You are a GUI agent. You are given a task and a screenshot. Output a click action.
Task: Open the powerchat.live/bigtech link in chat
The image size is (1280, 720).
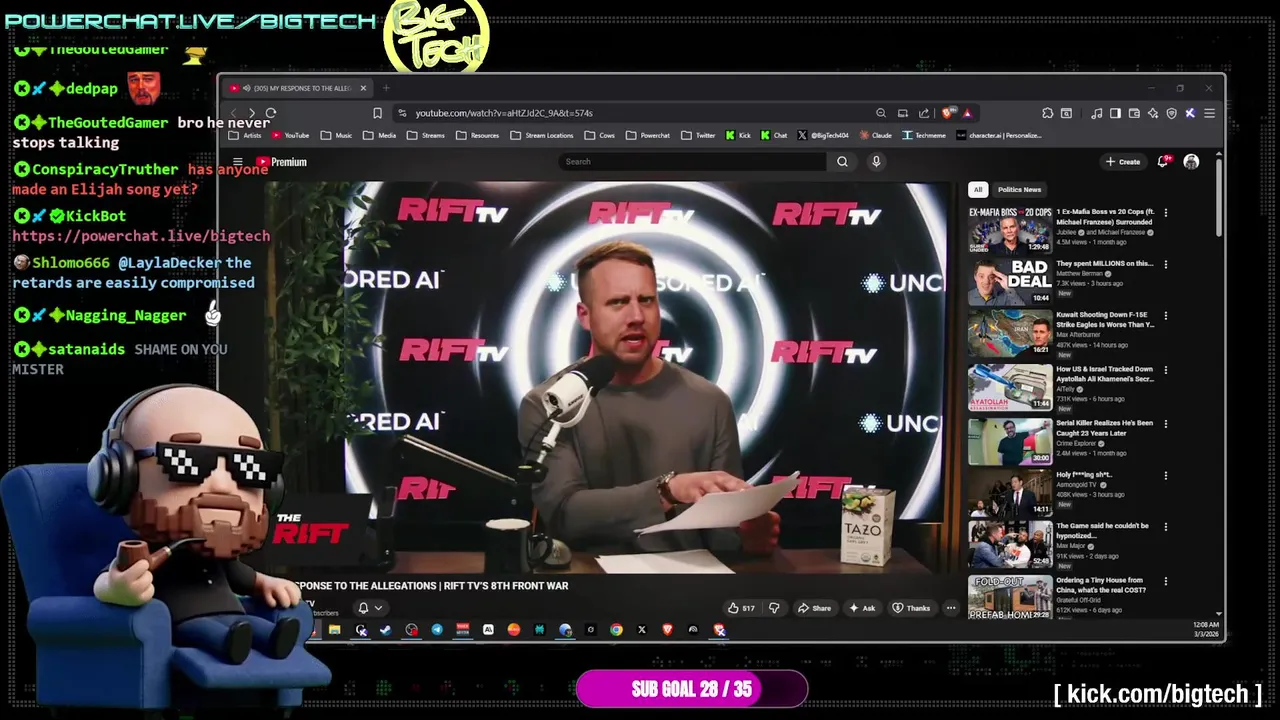[x=141, y=236]
